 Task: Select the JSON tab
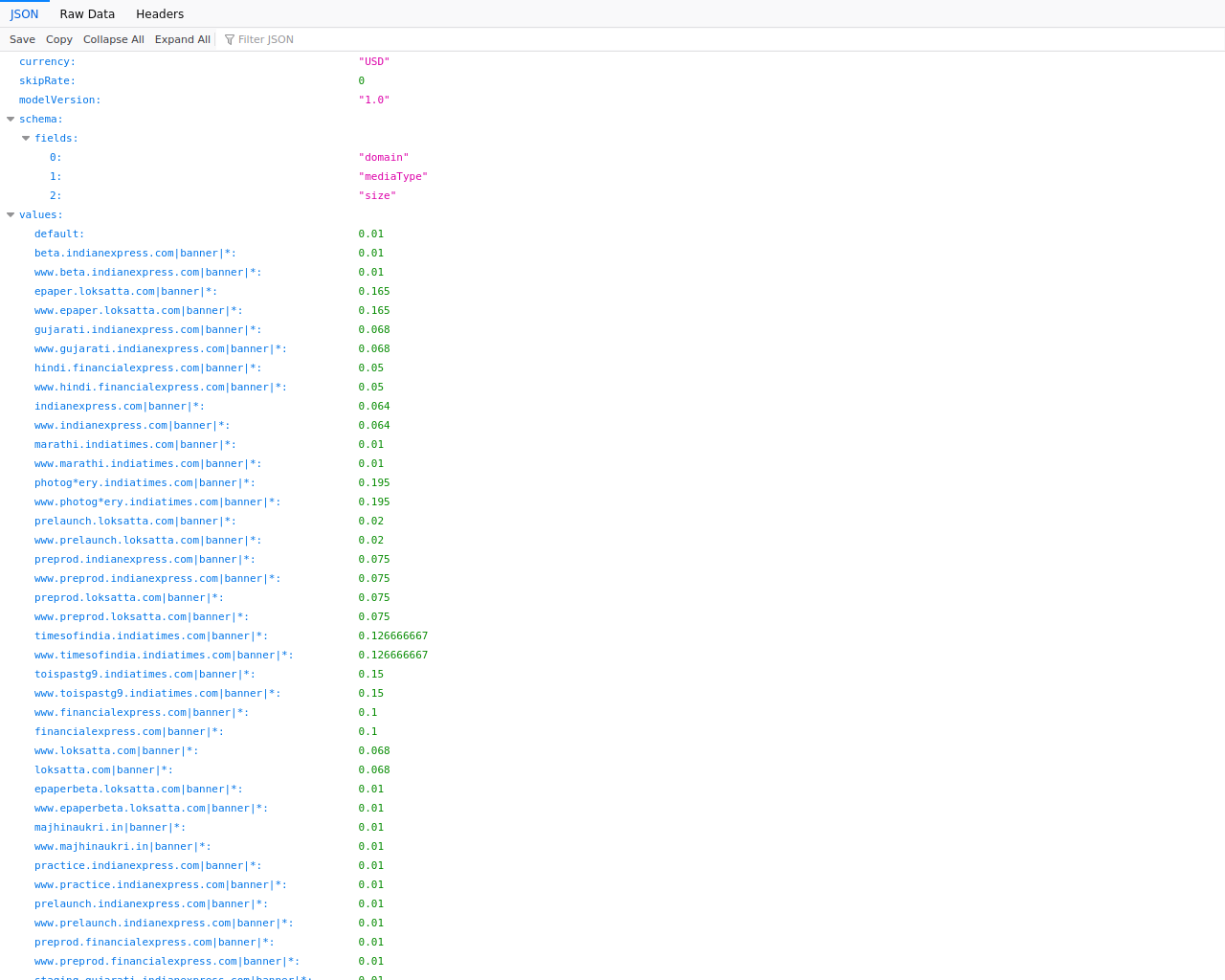tap(25, 13)
